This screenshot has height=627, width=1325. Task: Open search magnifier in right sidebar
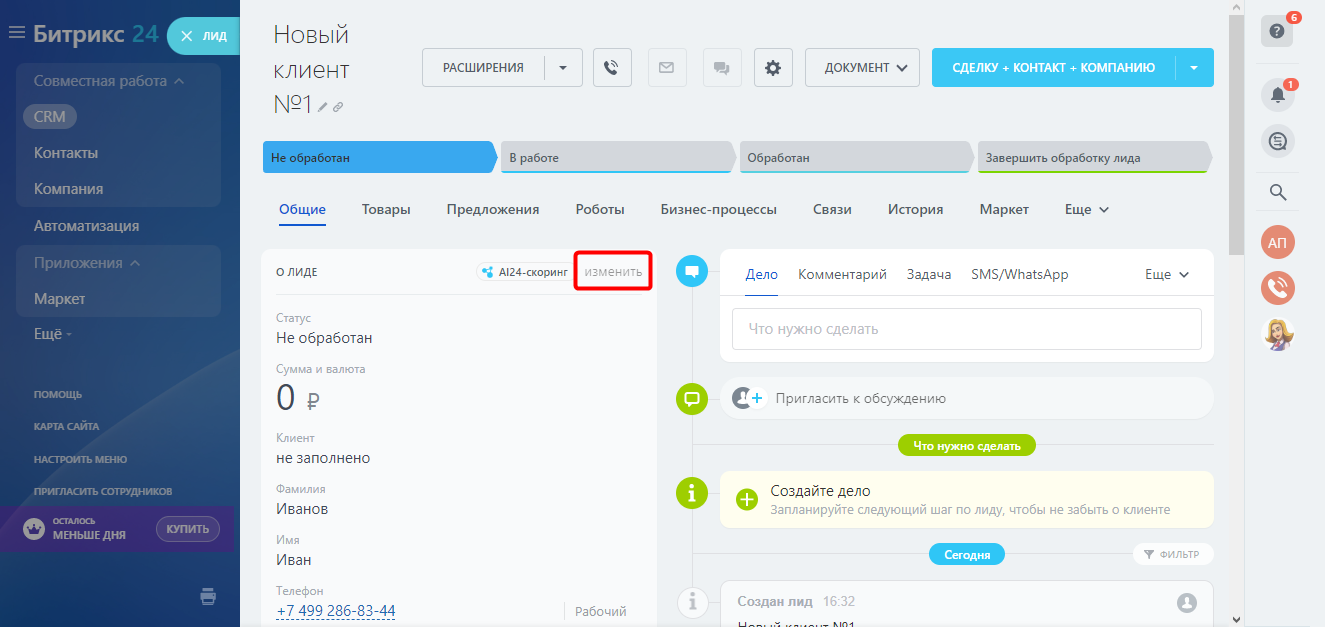[1277, 192]
